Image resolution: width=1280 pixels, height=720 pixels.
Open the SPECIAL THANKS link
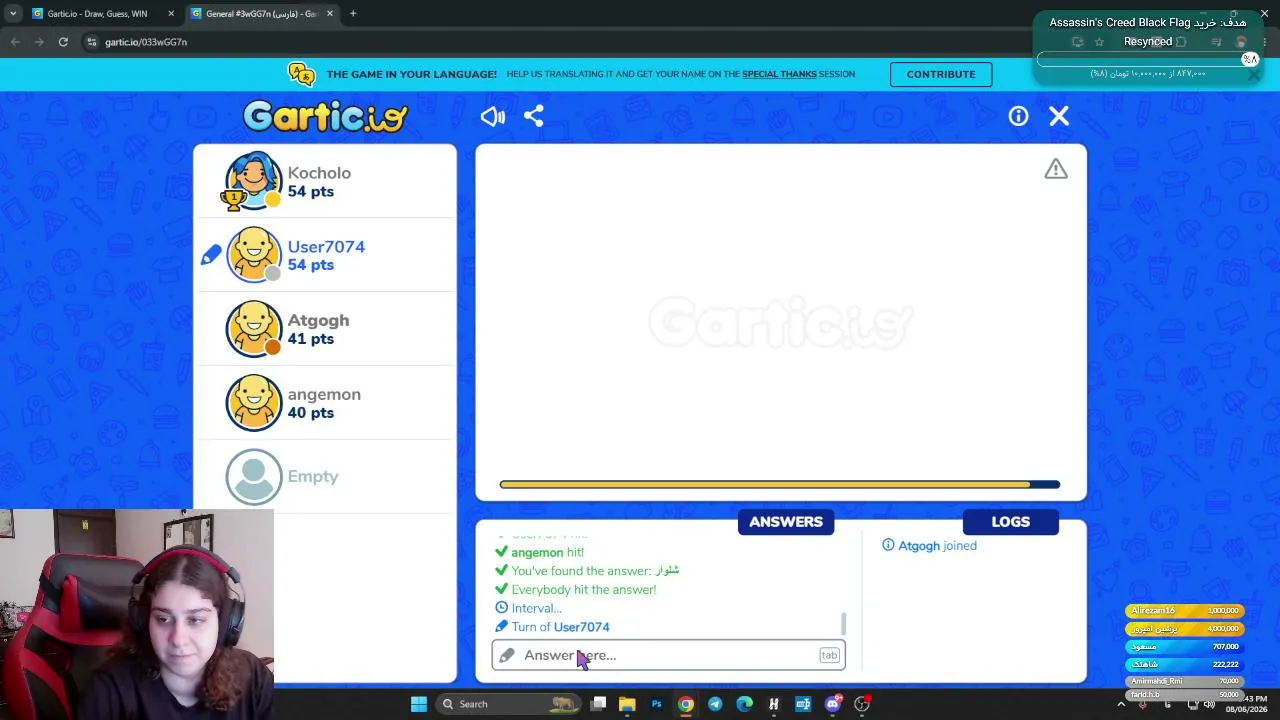[779, 74]
